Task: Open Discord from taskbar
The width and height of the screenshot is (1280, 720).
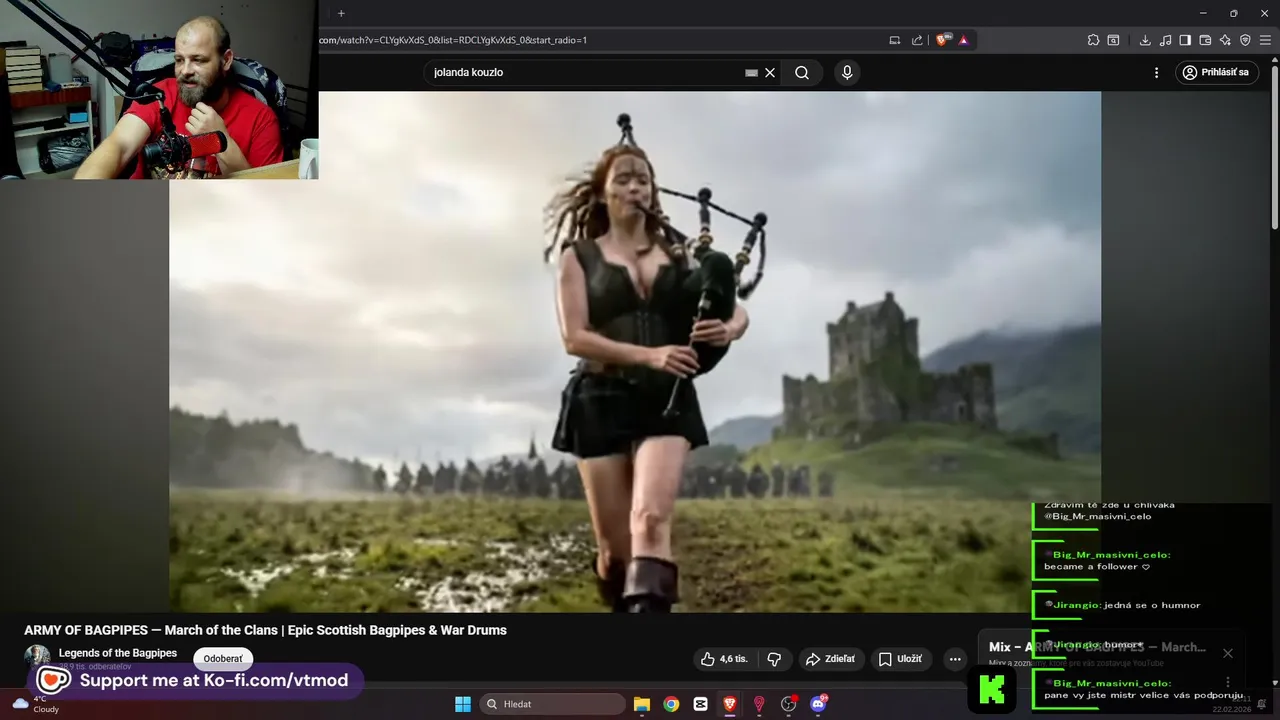Action: (818, 704)
